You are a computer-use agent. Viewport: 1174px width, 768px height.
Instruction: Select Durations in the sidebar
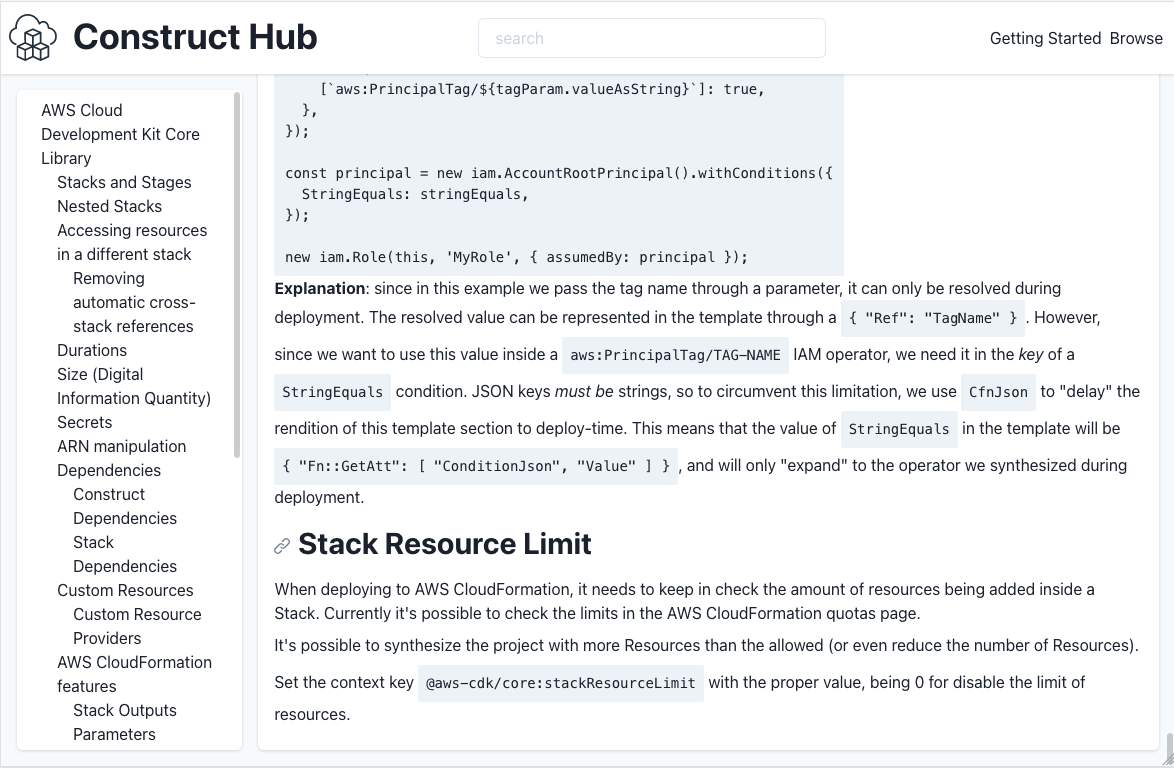[91, 350]
